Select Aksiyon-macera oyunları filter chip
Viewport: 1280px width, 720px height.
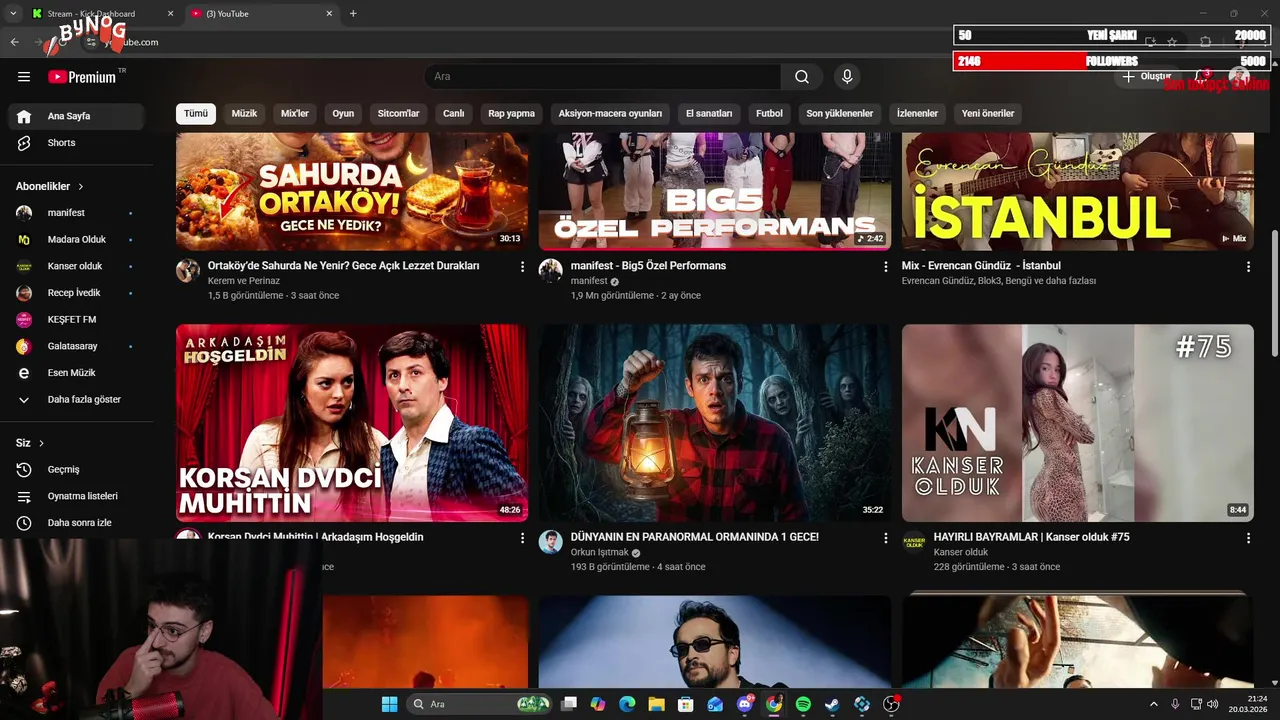pos(610,114)
